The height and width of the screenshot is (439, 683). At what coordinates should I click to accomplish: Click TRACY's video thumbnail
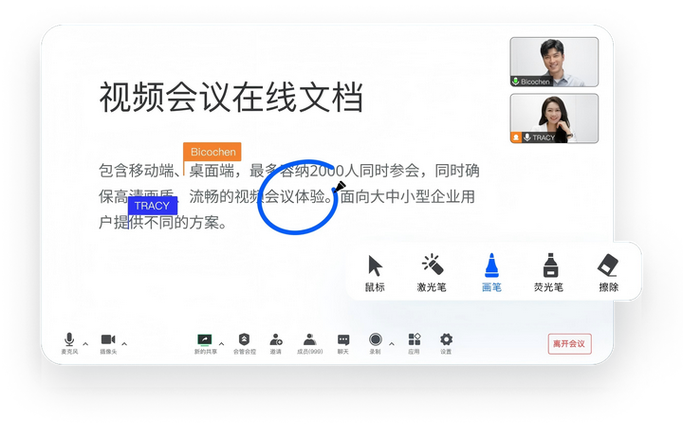click(554, 118)
